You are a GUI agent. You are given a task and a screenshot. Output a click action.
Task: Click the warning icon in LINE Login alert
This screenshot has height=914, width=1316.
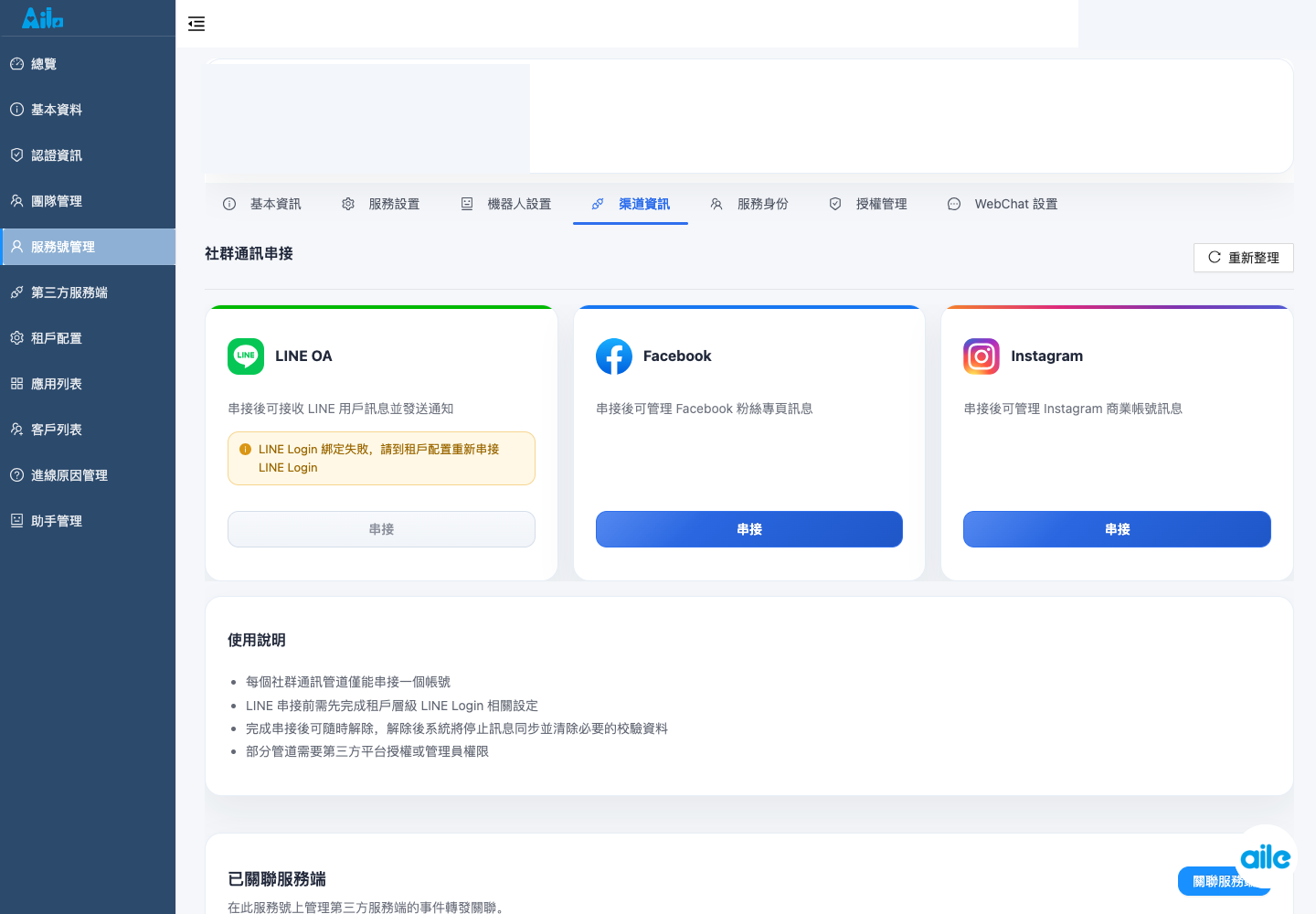(x=245, y=450)
